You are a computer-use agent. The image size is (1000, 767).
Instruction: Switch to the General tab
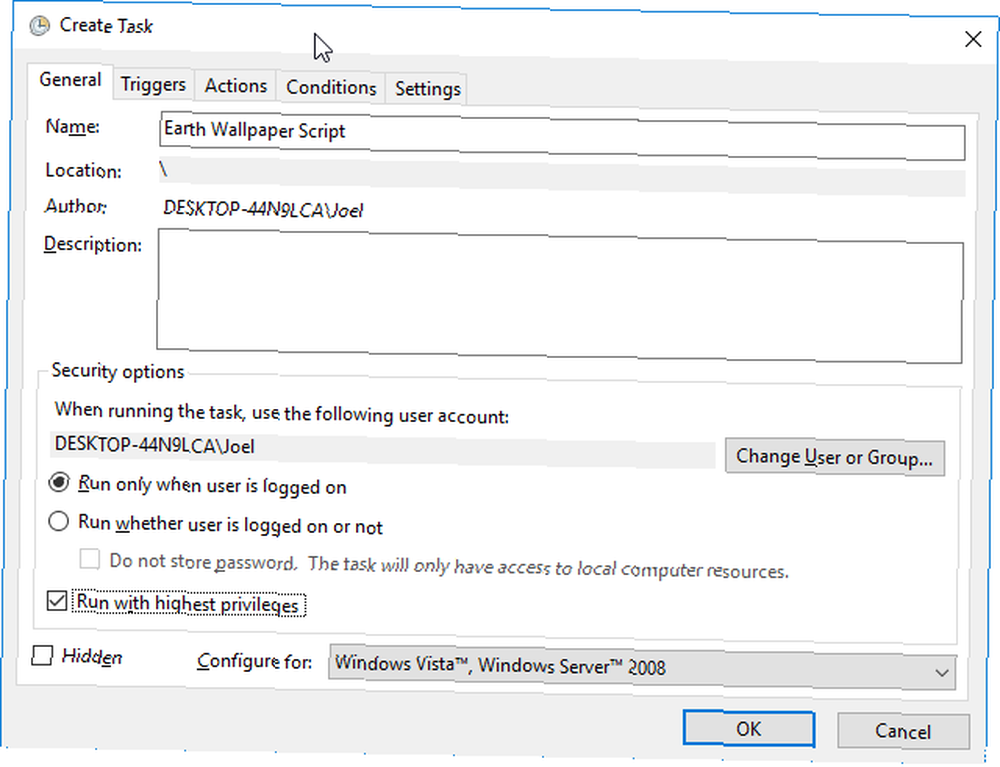(70, 80)
